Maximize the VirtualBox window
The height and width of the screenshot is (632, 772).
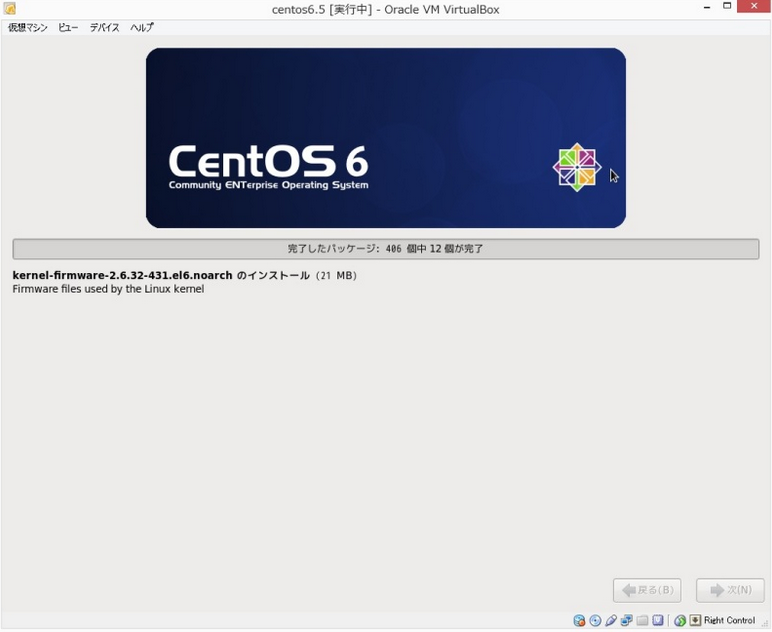[x=727, y=6]
